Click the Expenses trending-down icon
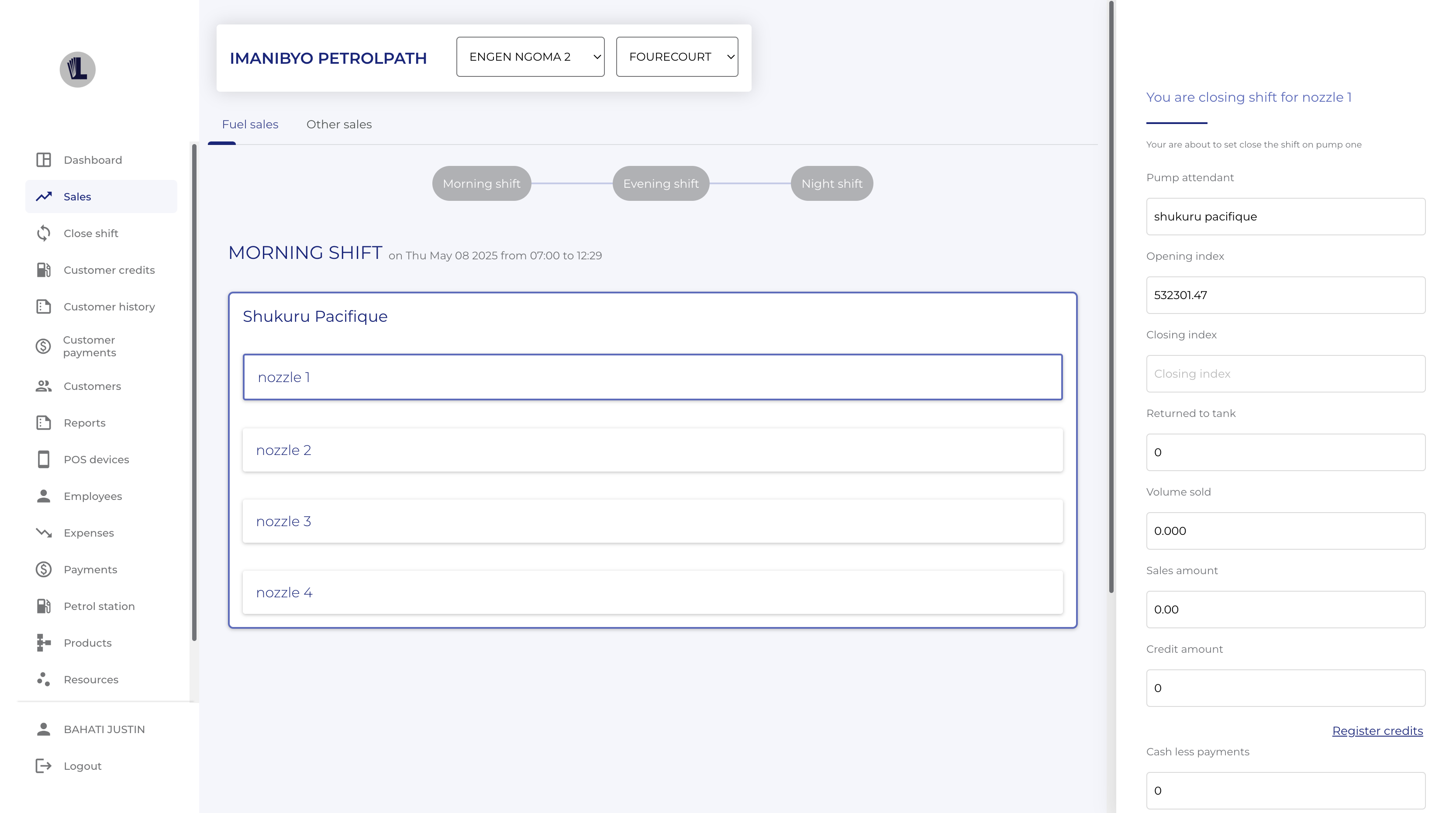This screenshot has height=813, width=1456. (44, 533)
